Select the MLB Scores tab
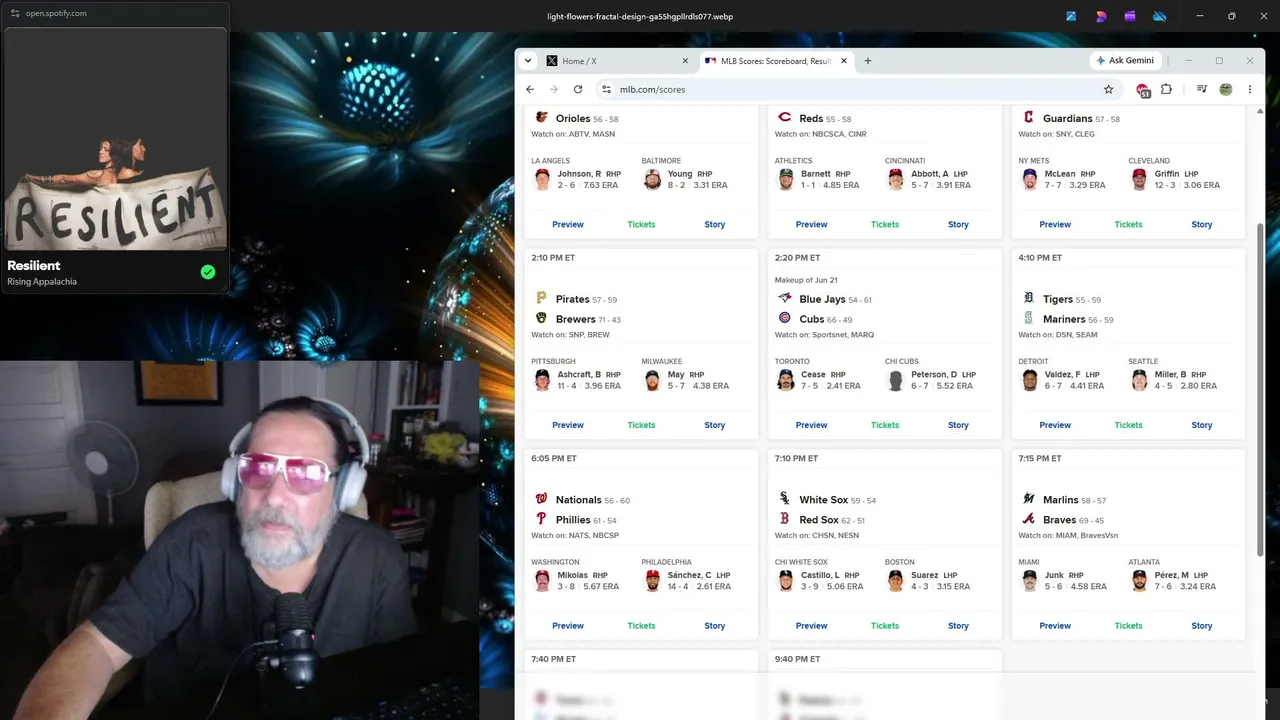 [776, 61]
